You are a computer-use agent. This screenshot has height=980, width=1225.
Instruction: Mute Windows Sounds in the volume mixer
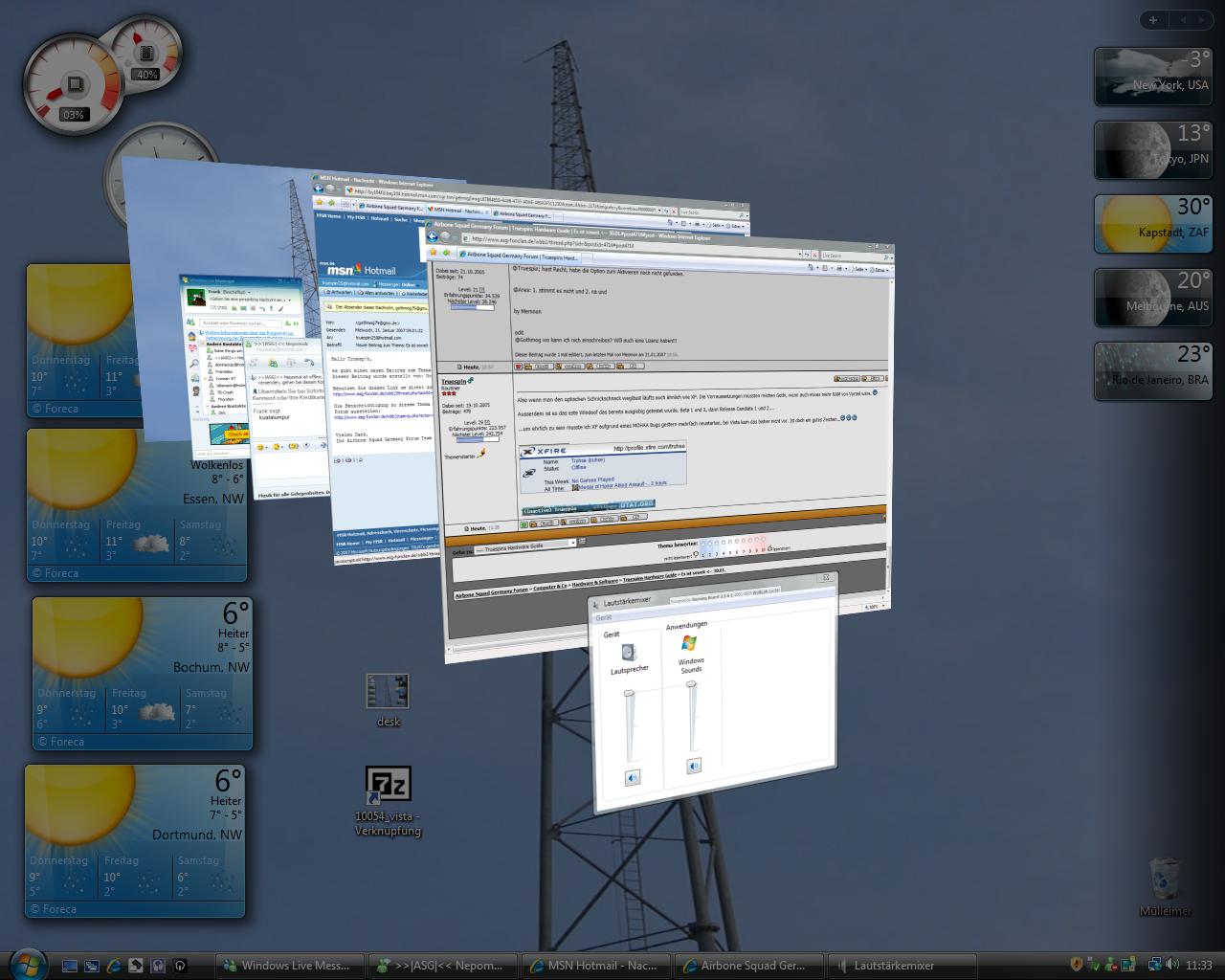pos(693,766)
